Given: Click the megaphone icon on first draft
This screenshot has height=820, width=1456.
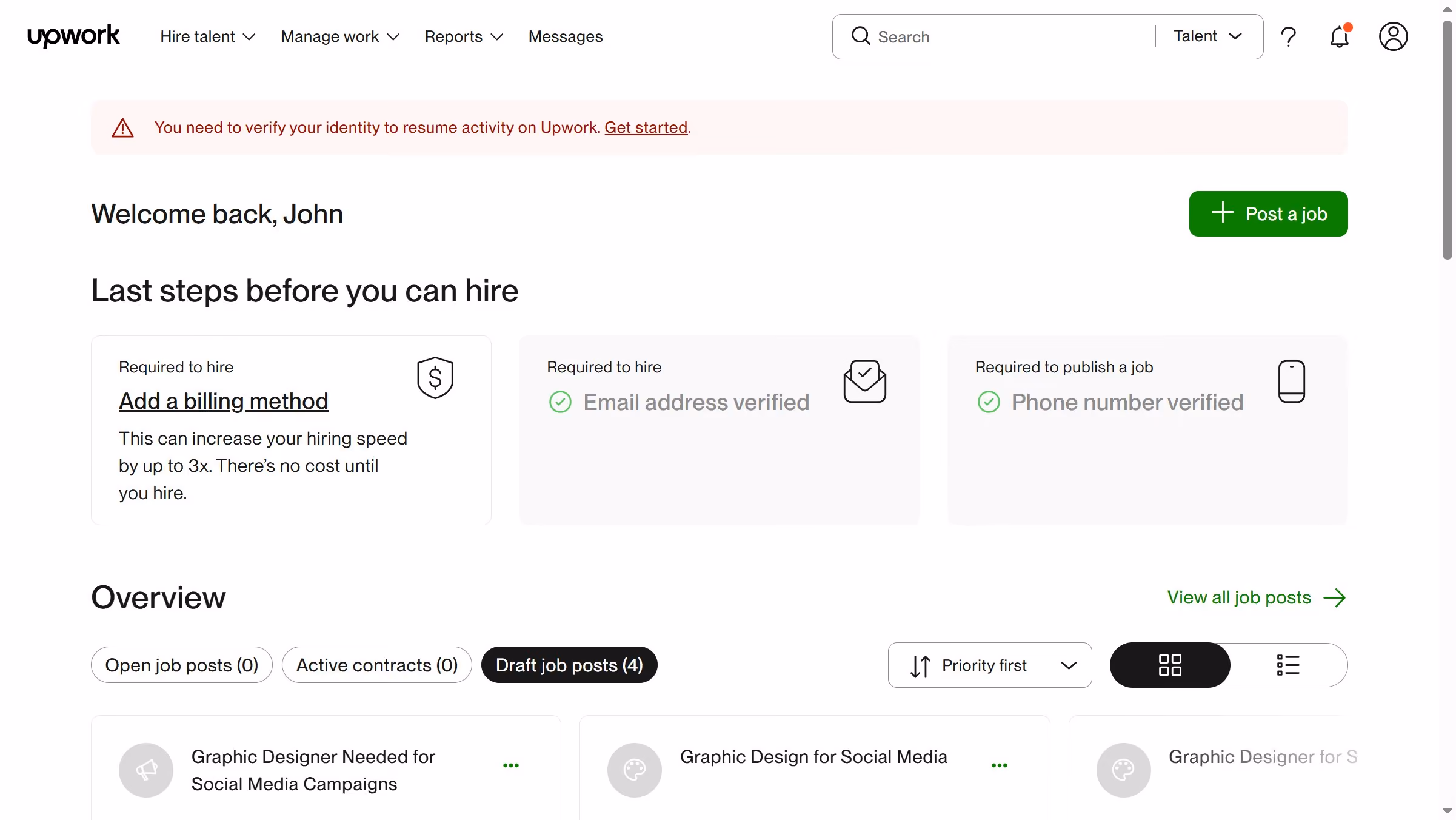Looking at the screenshot, I should pyautogui.click(x=146, y=770).
